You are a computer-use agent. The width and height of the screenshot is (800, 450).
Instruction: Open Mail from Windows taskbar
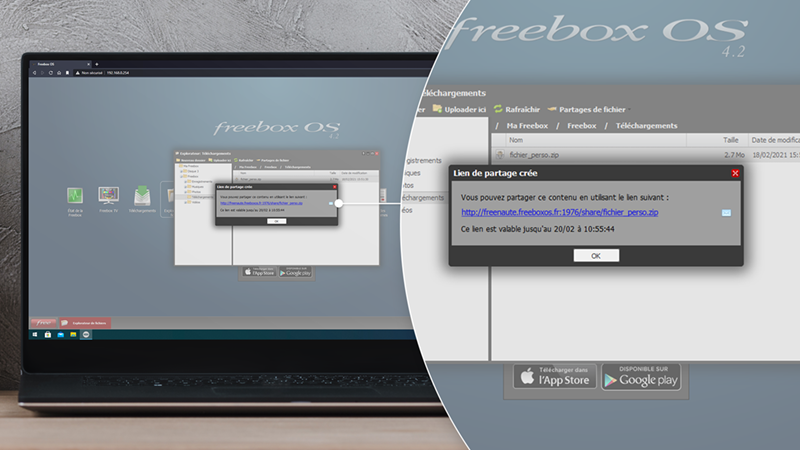(x=60, y=335)
